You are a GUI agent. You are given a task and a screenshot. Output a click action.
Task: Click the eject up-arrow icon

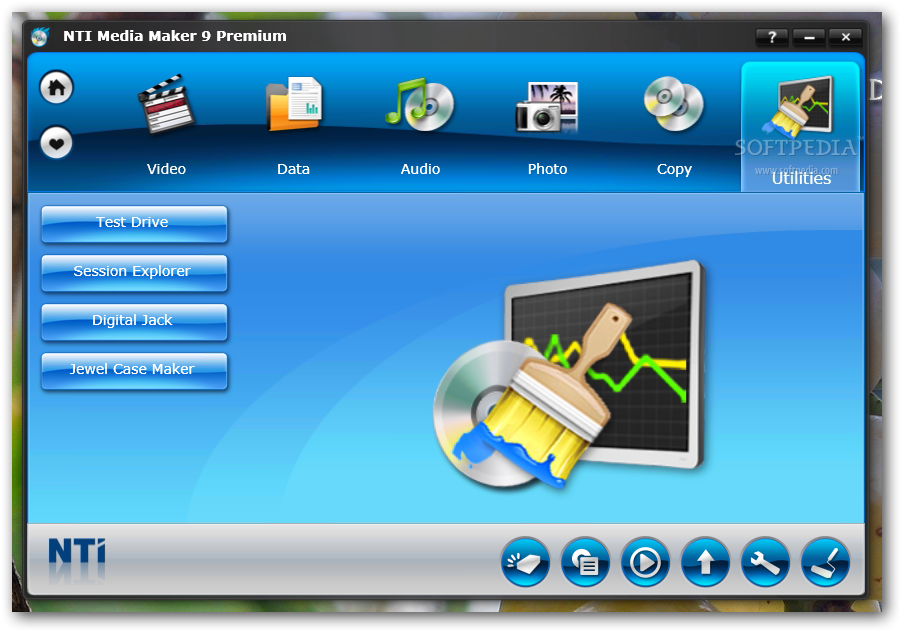pos(705,562)
